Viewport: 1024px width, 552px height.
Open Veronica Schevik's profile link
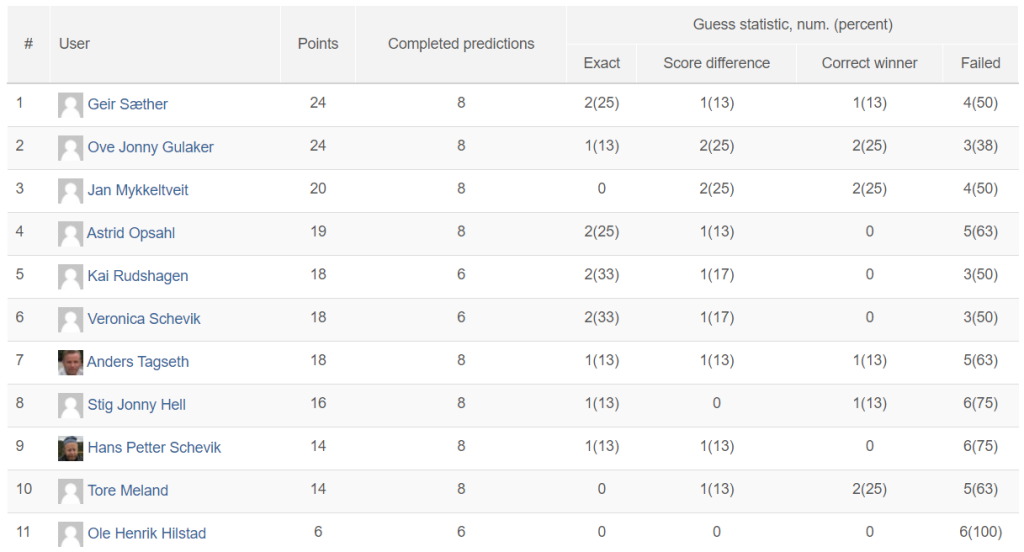[144, 319]
